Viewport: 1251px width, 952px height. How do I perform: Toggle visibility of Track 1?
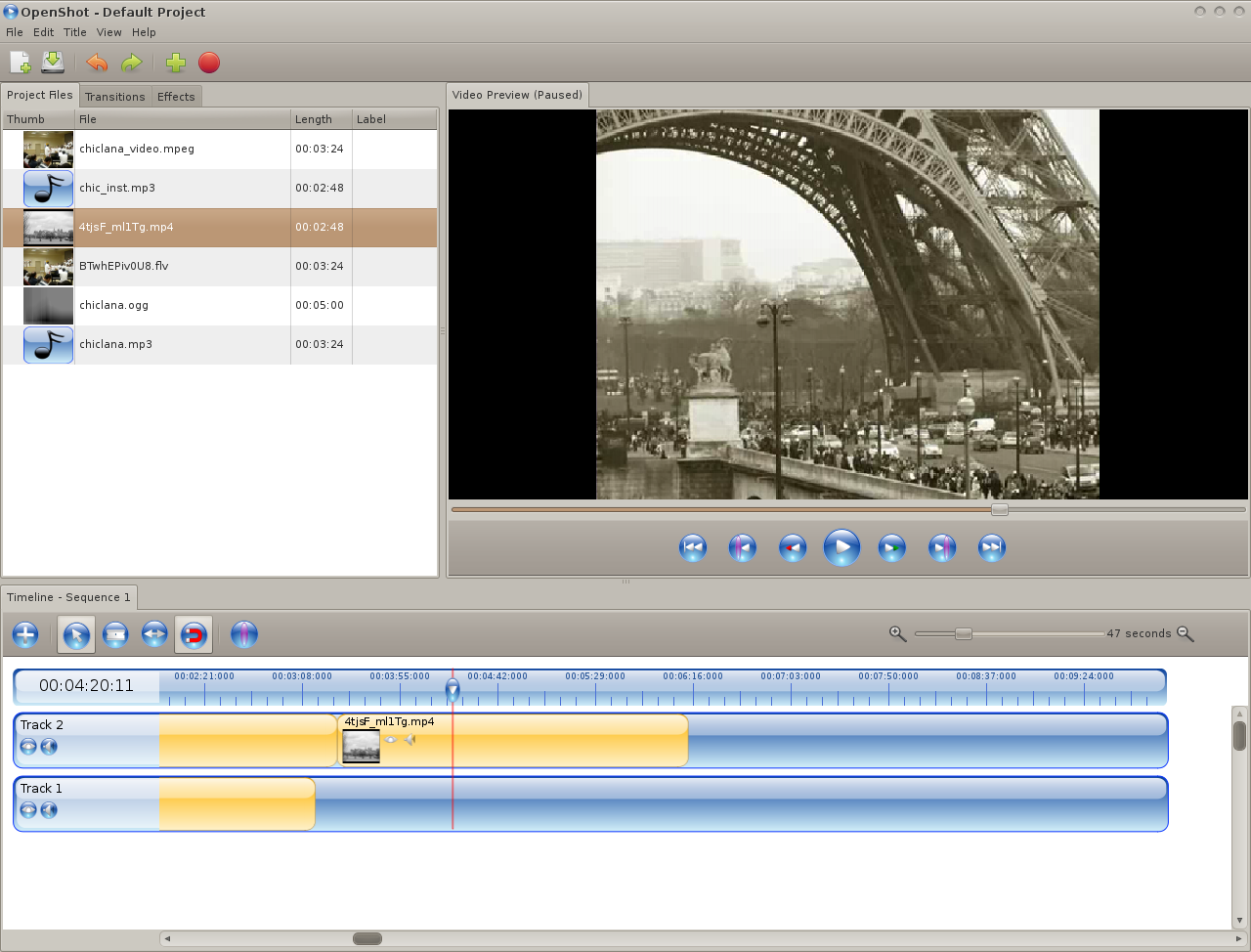[28, 810]
